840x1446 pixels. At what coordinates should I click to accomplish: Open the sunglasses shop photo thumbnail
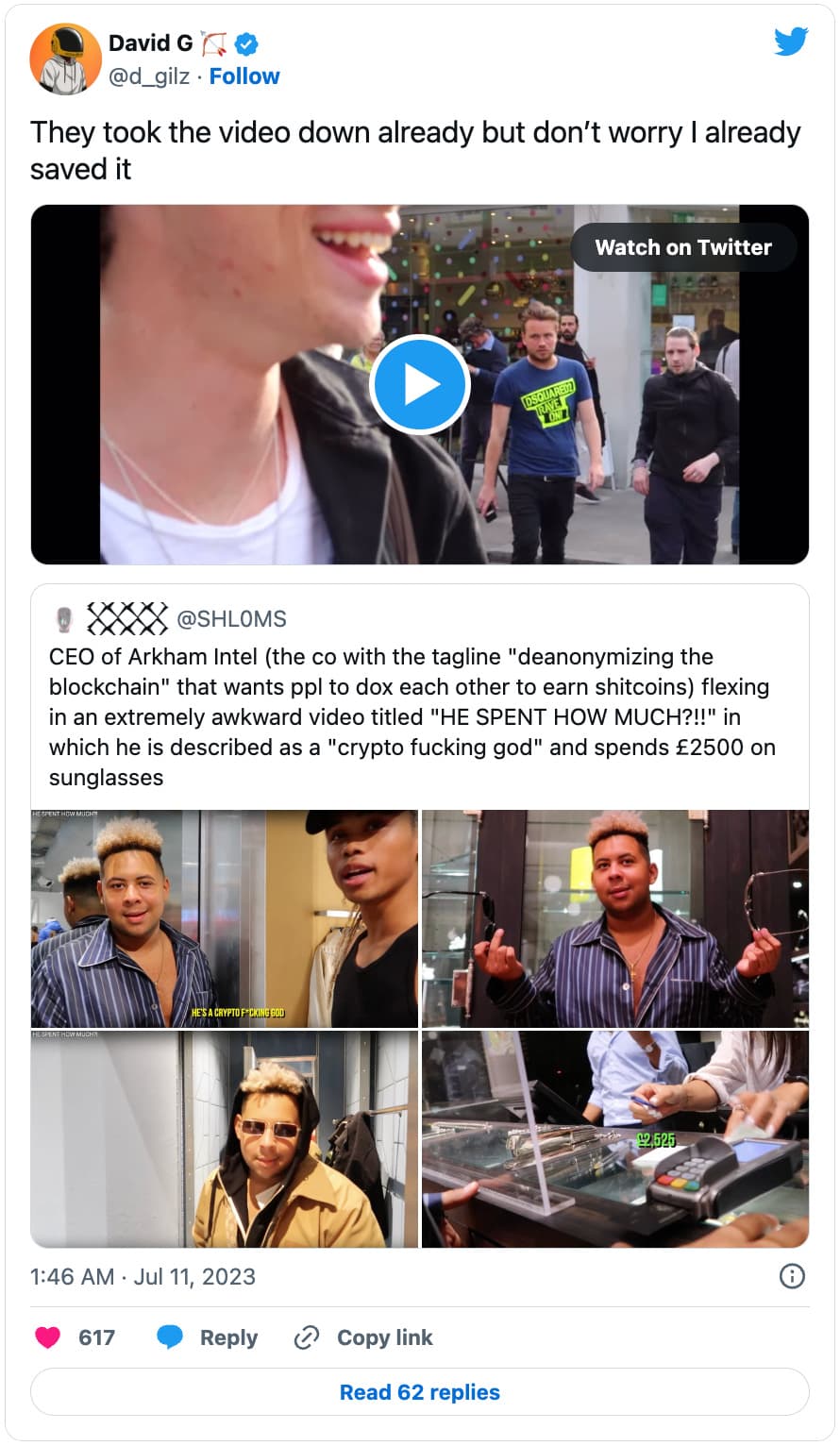(x=615, y=918)
